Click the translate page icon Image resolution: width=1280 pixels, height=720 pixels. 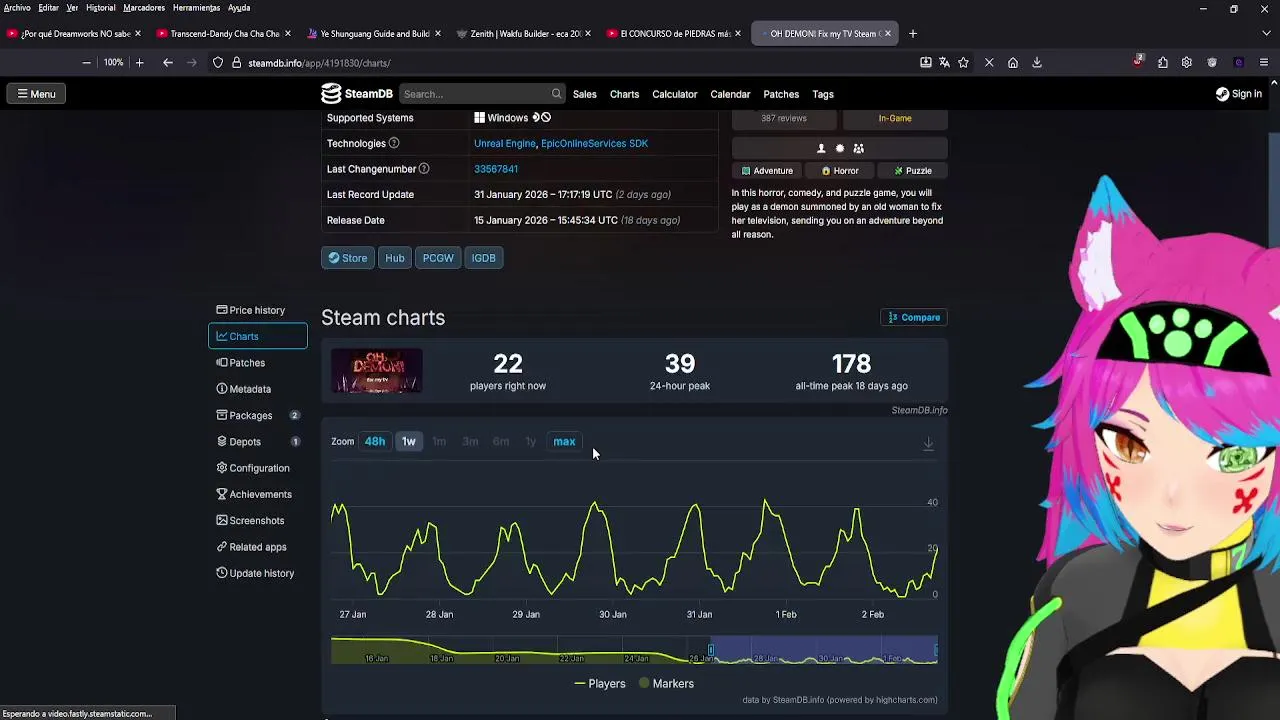[944, 63]
